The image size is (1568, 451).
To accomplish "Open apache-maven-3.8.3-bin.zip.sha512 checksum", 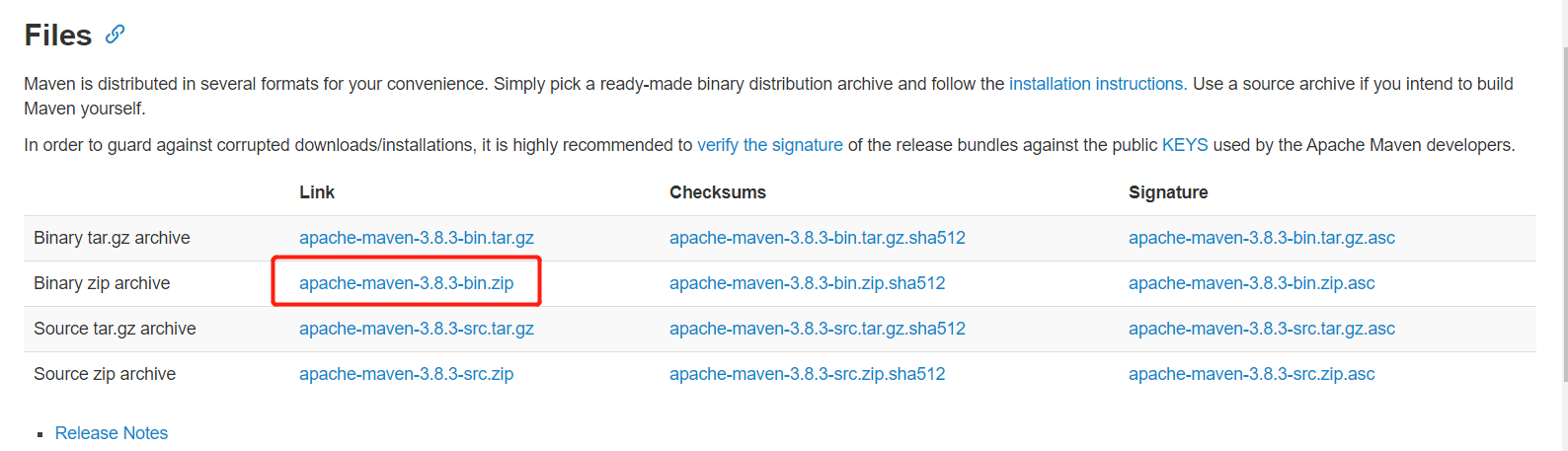I will [808, 283].
